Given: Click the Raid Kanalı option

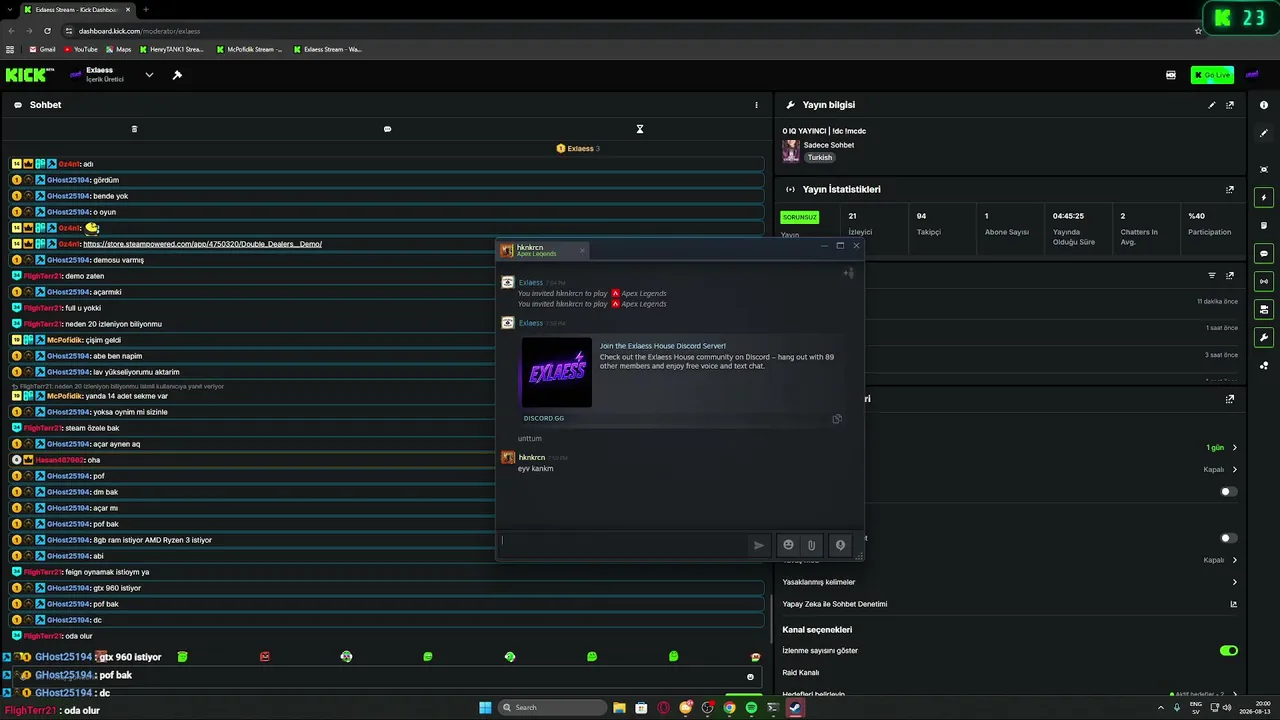Looking at the screenshot, I should 801,673.
